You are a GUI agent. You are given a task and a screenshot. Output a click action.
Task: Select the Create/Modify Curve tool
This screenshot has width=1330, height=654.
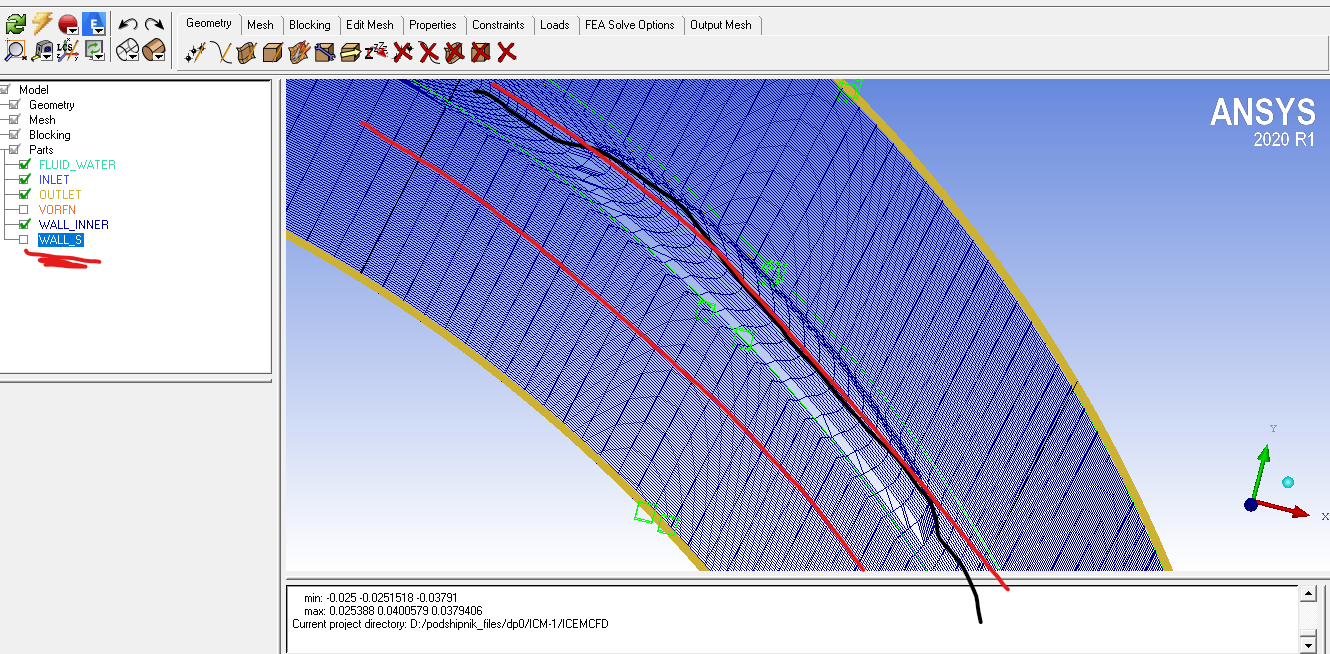[x=221, y=51]
